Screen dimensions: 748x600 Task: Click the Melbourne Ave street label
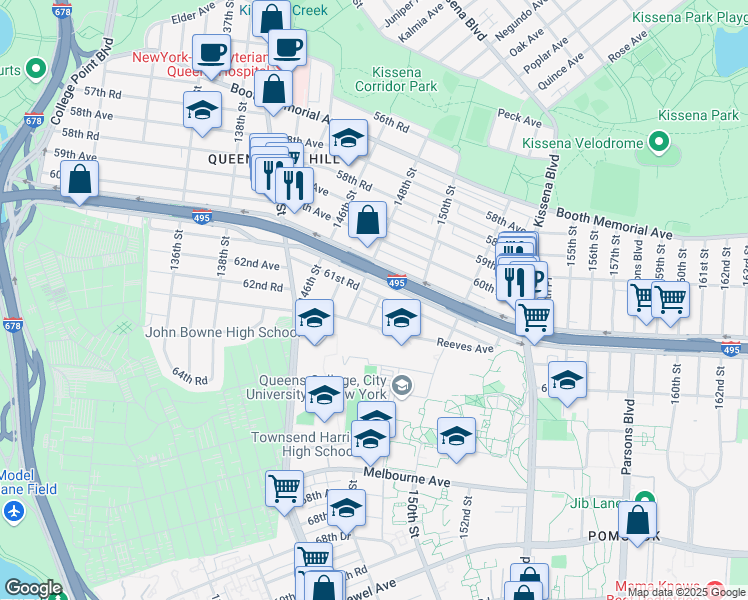coord(406,477)
